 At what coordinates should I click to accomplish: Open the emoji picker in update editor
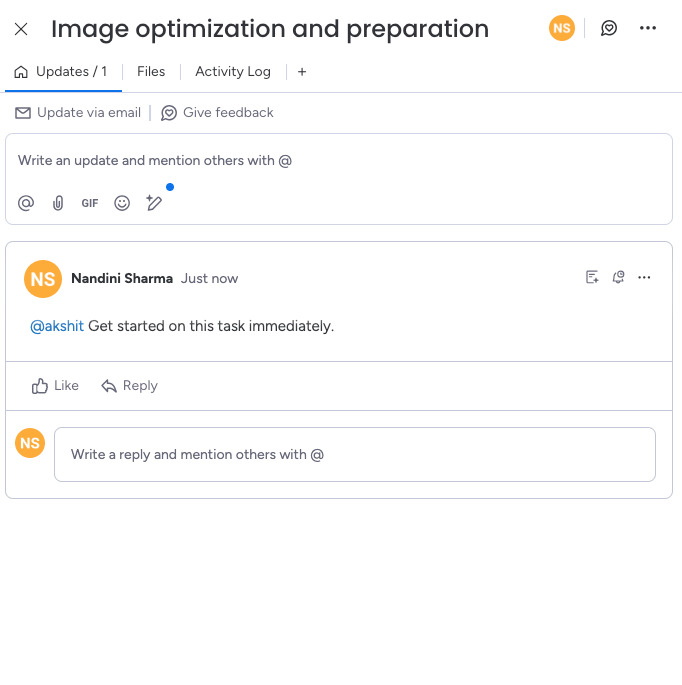[122, 203]
